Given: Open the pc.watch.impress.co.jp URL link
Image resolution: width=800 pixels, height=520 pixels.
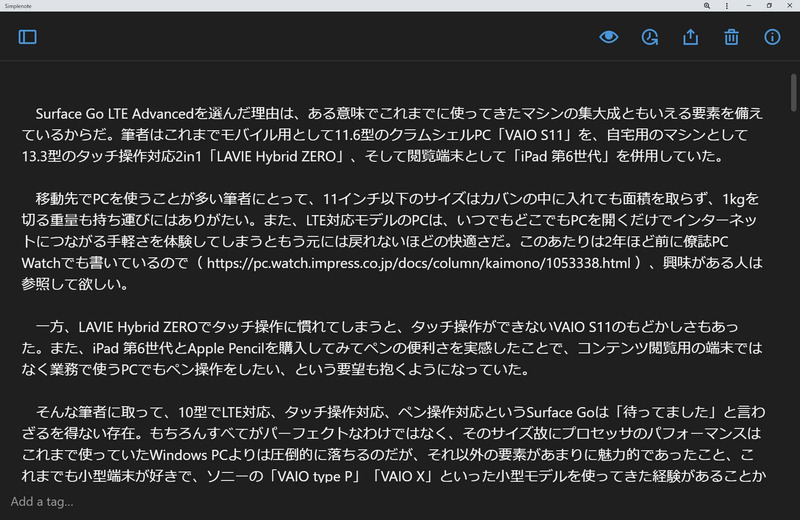Looking at the screenshot, I should 418,263.
